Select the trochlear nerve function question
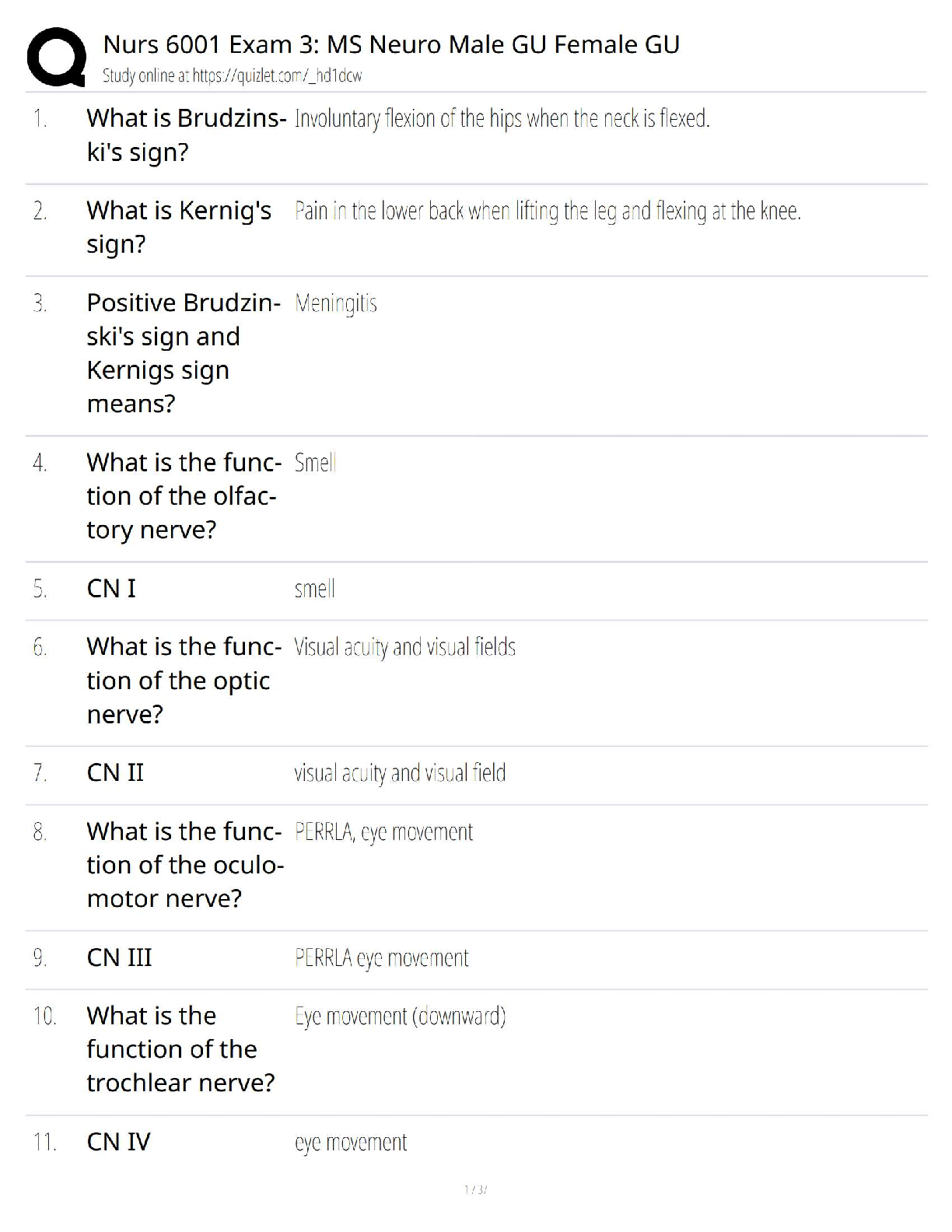This screenshot has height=1232, width=952. [180, 1049]
